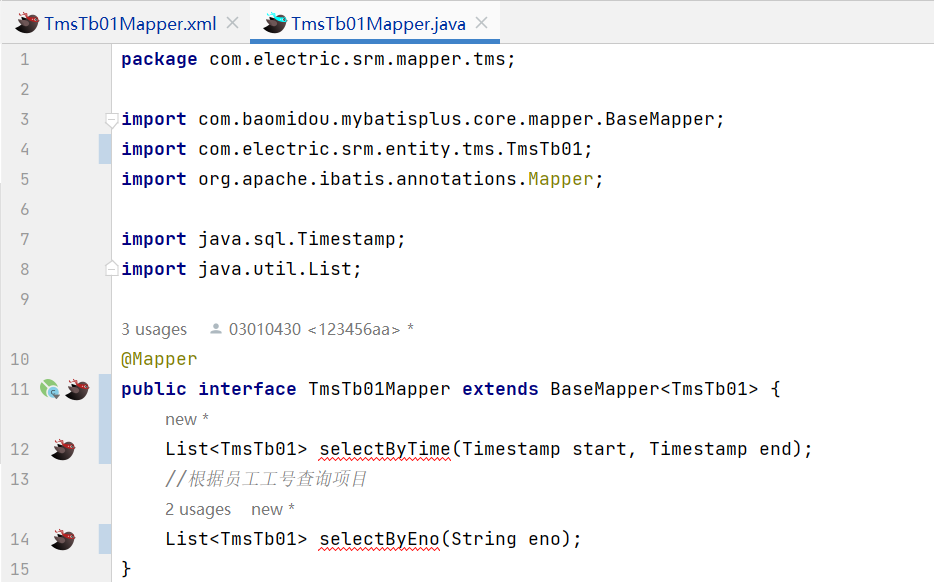Collapse the TmsTb01Mapper interface body
934x582 pixels.
111,389
